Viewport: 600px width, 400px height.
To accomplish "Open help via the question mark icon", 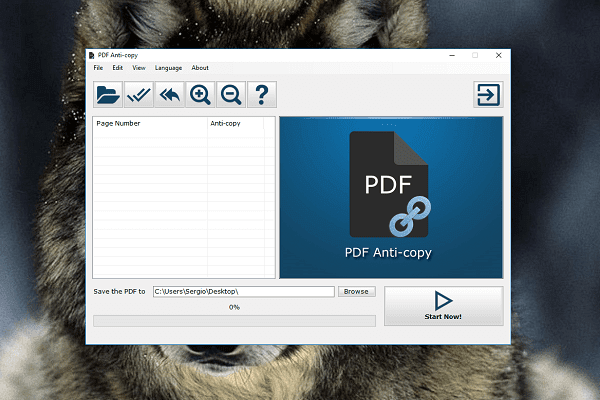I will coord(262,95).
